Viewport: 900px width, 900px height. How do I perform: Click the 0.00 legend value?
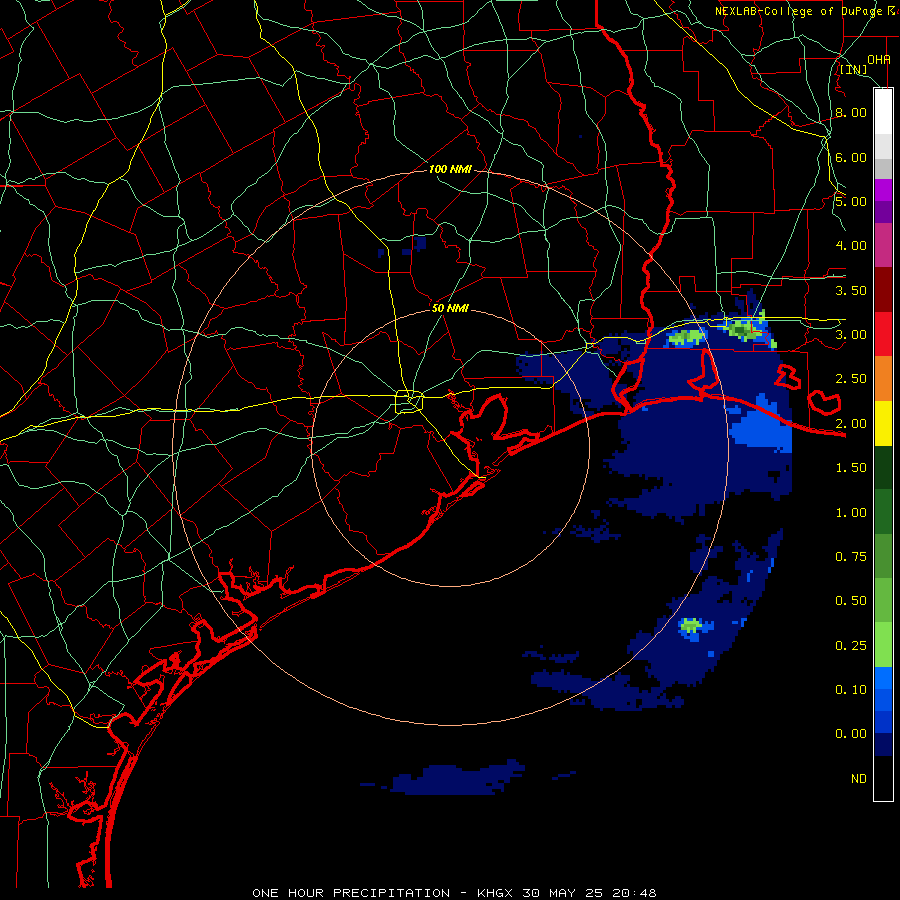[851, 734]
